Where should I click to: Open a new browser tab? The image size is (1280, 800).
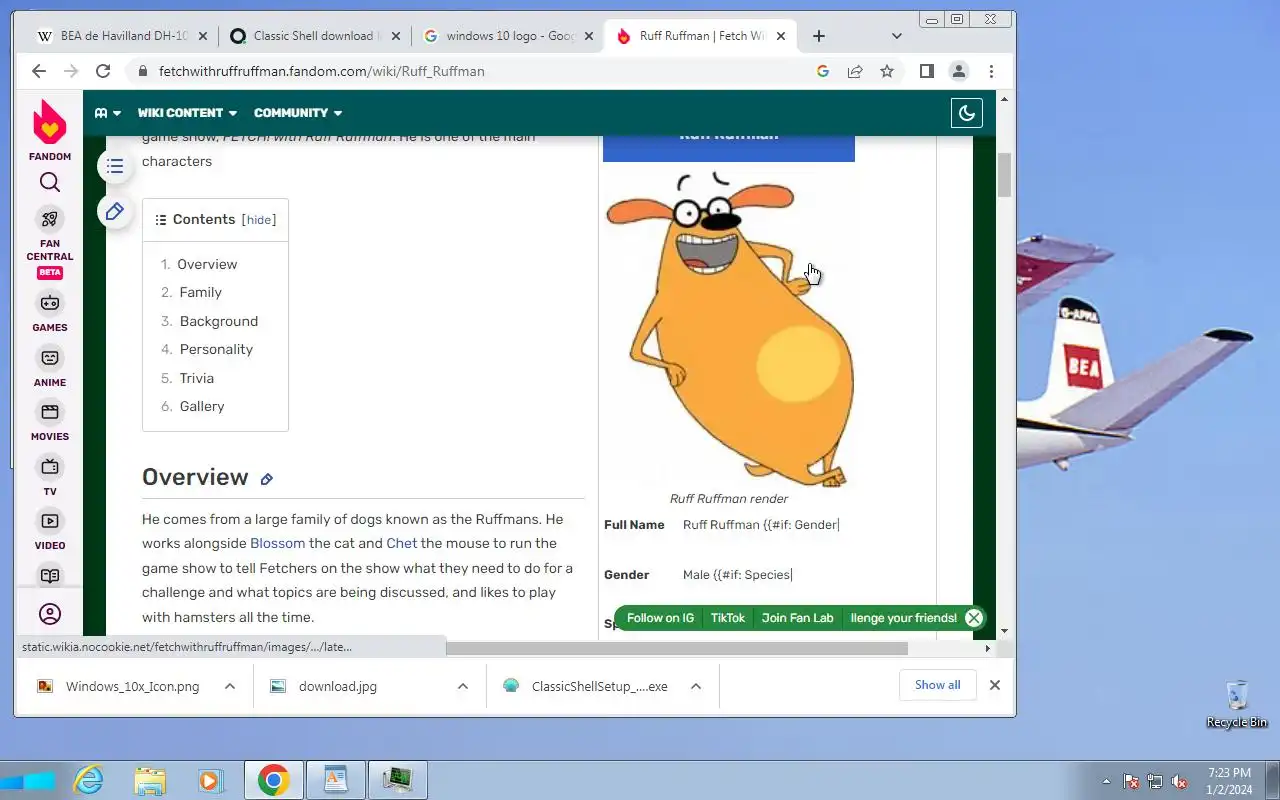(819, 36)
